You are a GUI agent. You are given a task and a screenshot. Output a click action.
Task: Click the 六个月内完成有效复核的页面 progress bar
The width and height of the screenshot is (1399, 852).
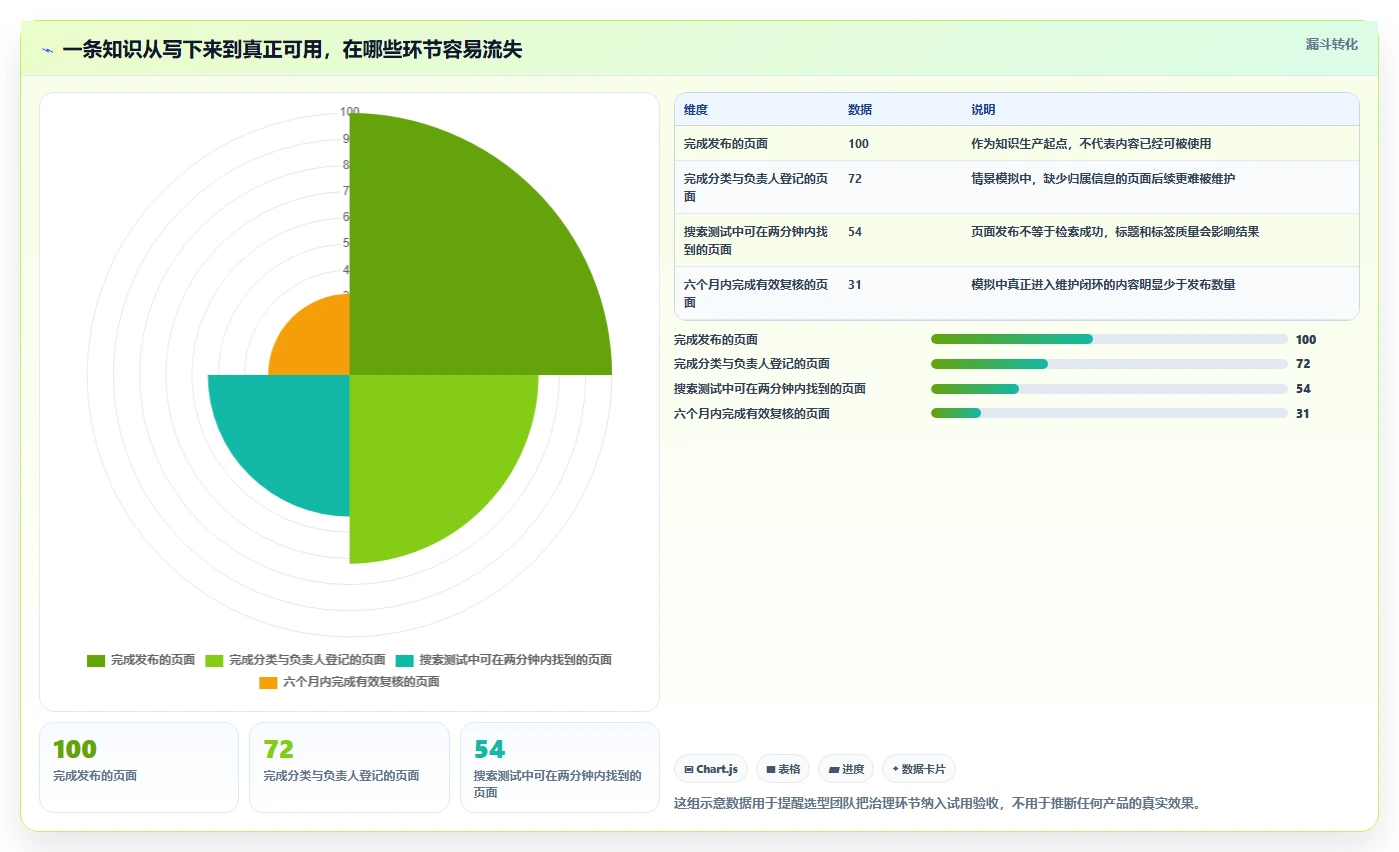(1109, 413)
